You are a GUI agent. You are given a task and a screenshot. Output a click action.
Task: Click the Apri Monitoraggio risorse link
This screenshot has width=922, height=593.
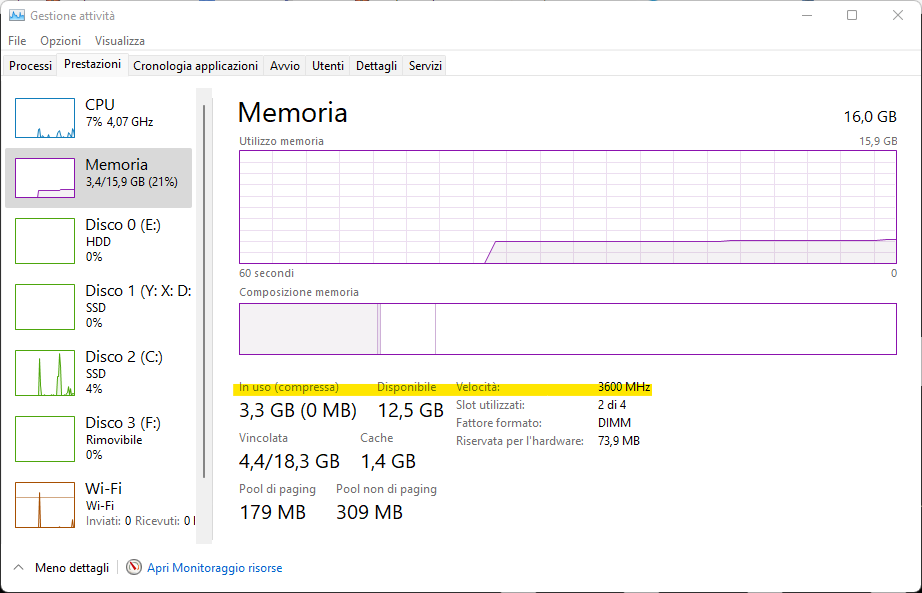pos(214,568)
